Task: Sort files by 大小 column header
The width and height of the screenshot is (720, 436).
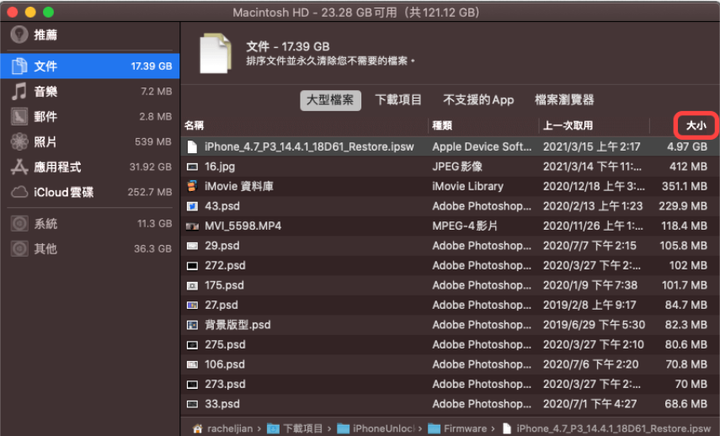Action: [696, 125]
